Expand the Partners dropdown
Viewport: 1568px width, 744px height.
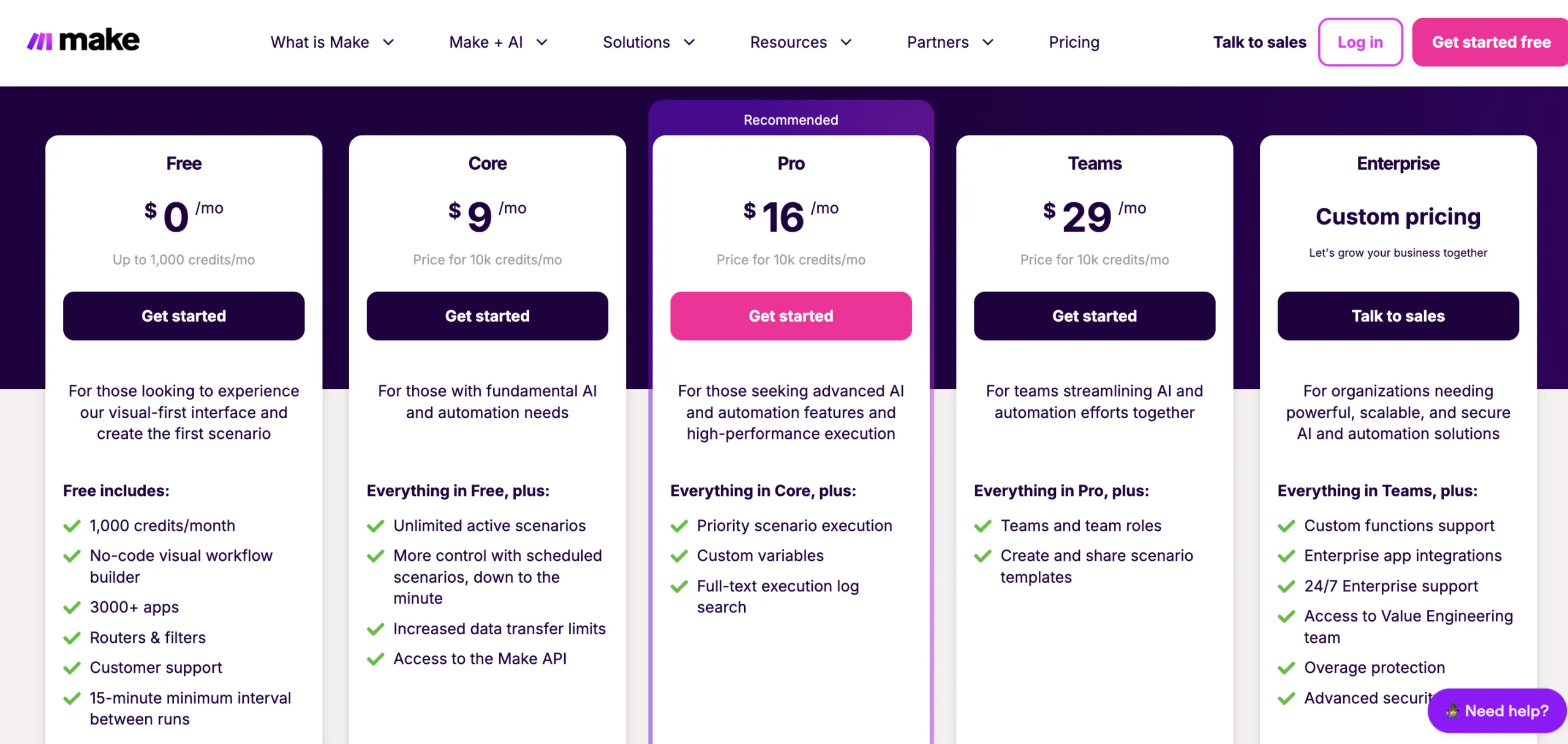(949, 42)
